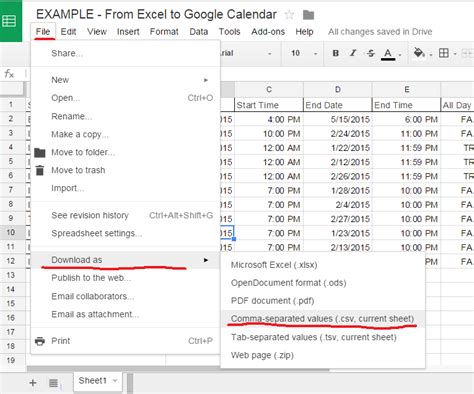Open the Insert menu
This screenshot has height=394, width=474.
coord(128,32)
